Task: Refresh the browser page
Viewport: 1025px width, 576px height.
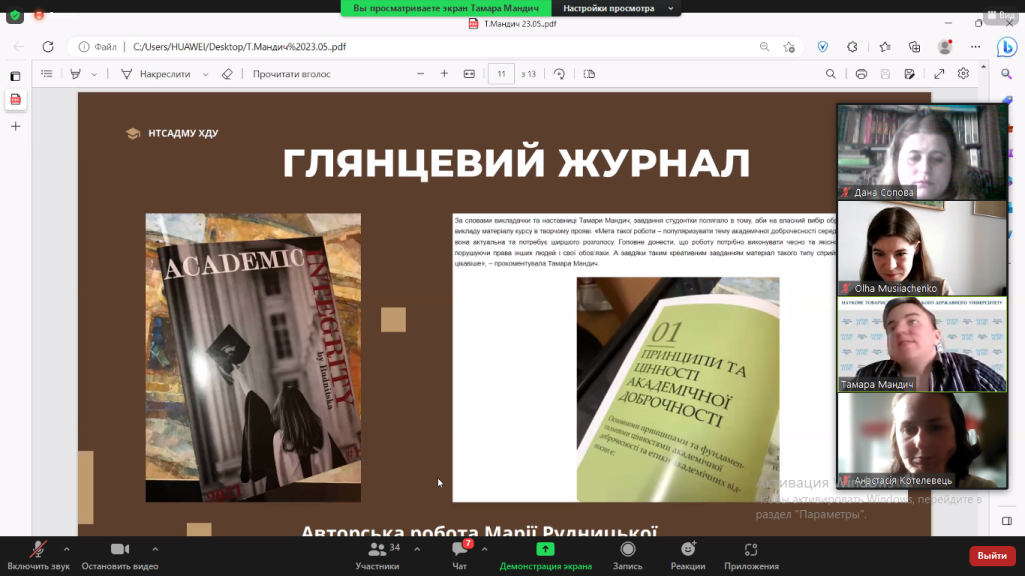Action: [x=47, y=47]
